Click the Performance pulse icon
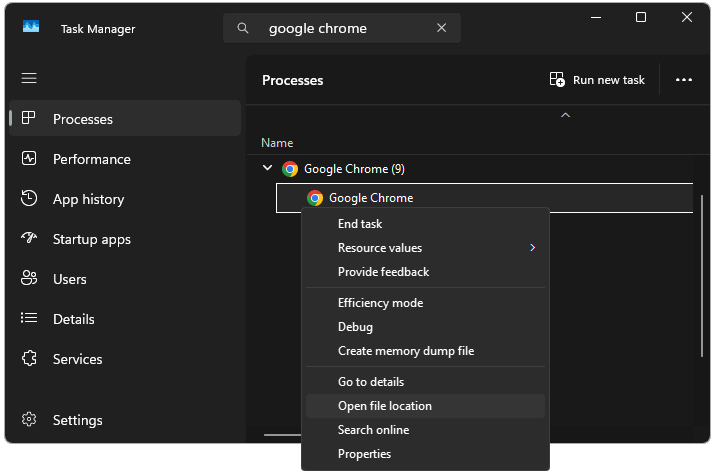Viewport: 714px width, 473px height. pos(29,158)
